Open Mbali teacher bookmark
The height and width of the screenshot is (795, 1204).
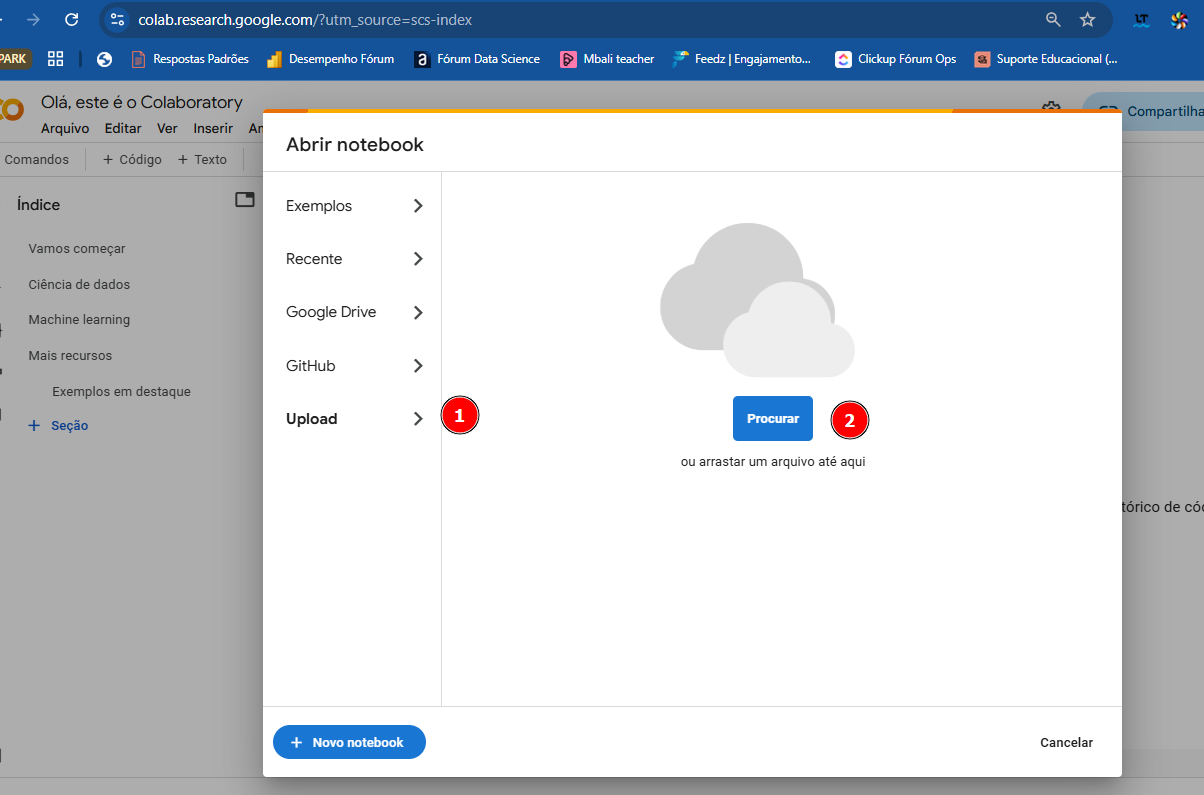pyautogui.click(x=607, y=59)
